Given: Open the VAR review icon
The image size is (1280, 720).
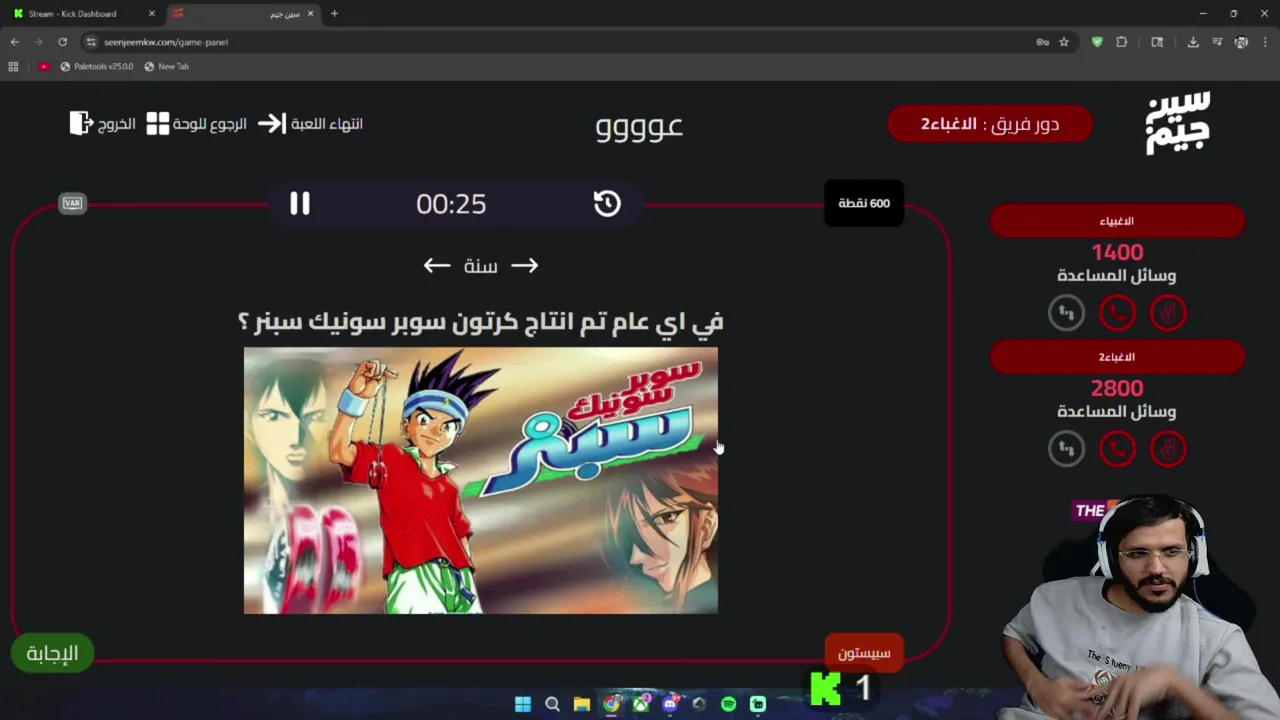Looking at the screenshot, I should click(x=72, y=203).
